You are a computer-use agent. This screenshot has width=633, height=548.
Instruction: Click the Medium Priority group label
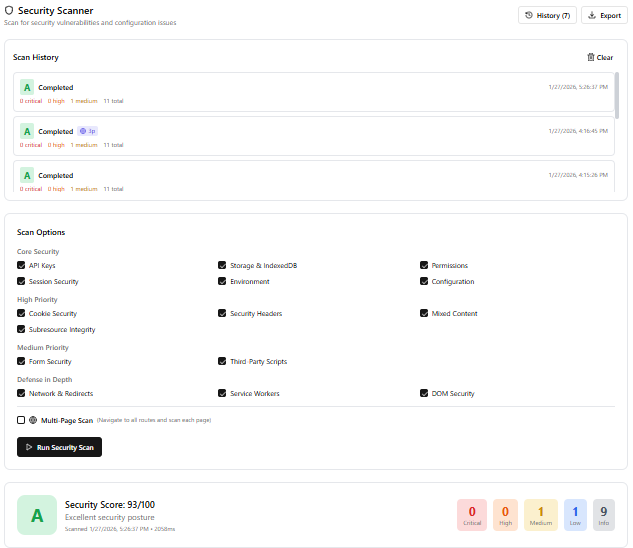(43, 348)
